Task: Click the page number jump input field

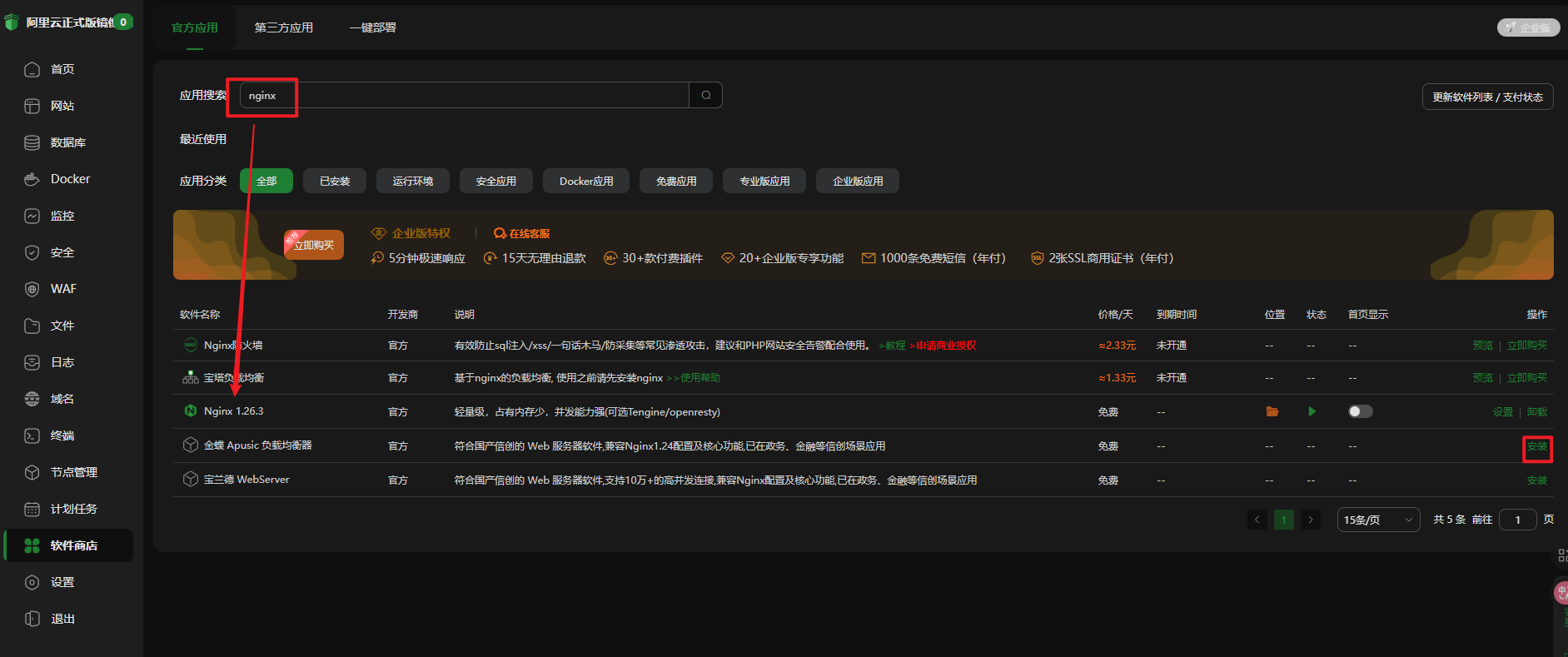Action: click(1517, 520)
